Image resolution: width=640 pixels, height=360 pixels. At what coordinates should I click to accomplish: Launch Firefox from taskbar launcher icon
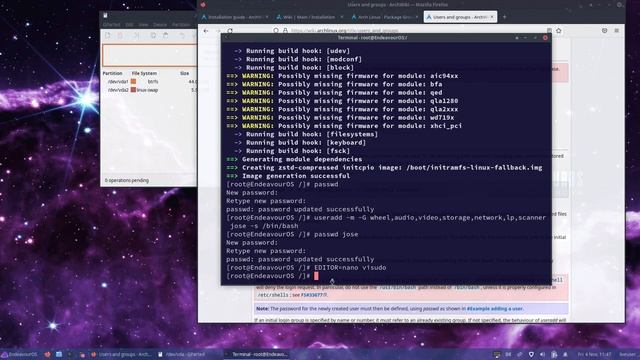pos(47,354)
